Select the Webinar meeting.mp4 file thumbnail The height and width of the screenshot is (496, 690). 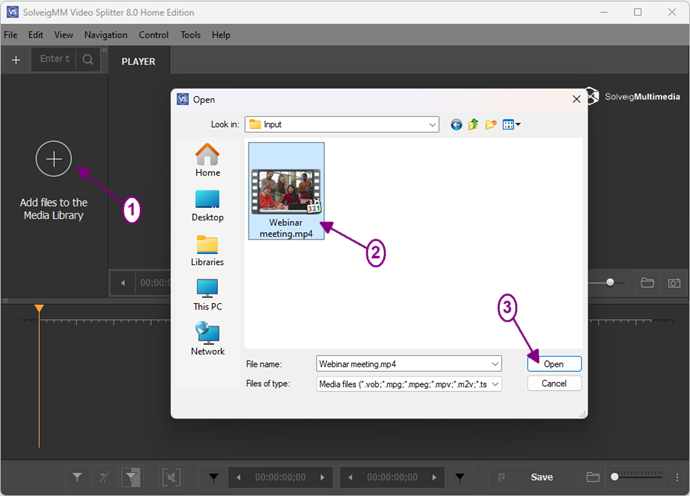tap(286, 191)
